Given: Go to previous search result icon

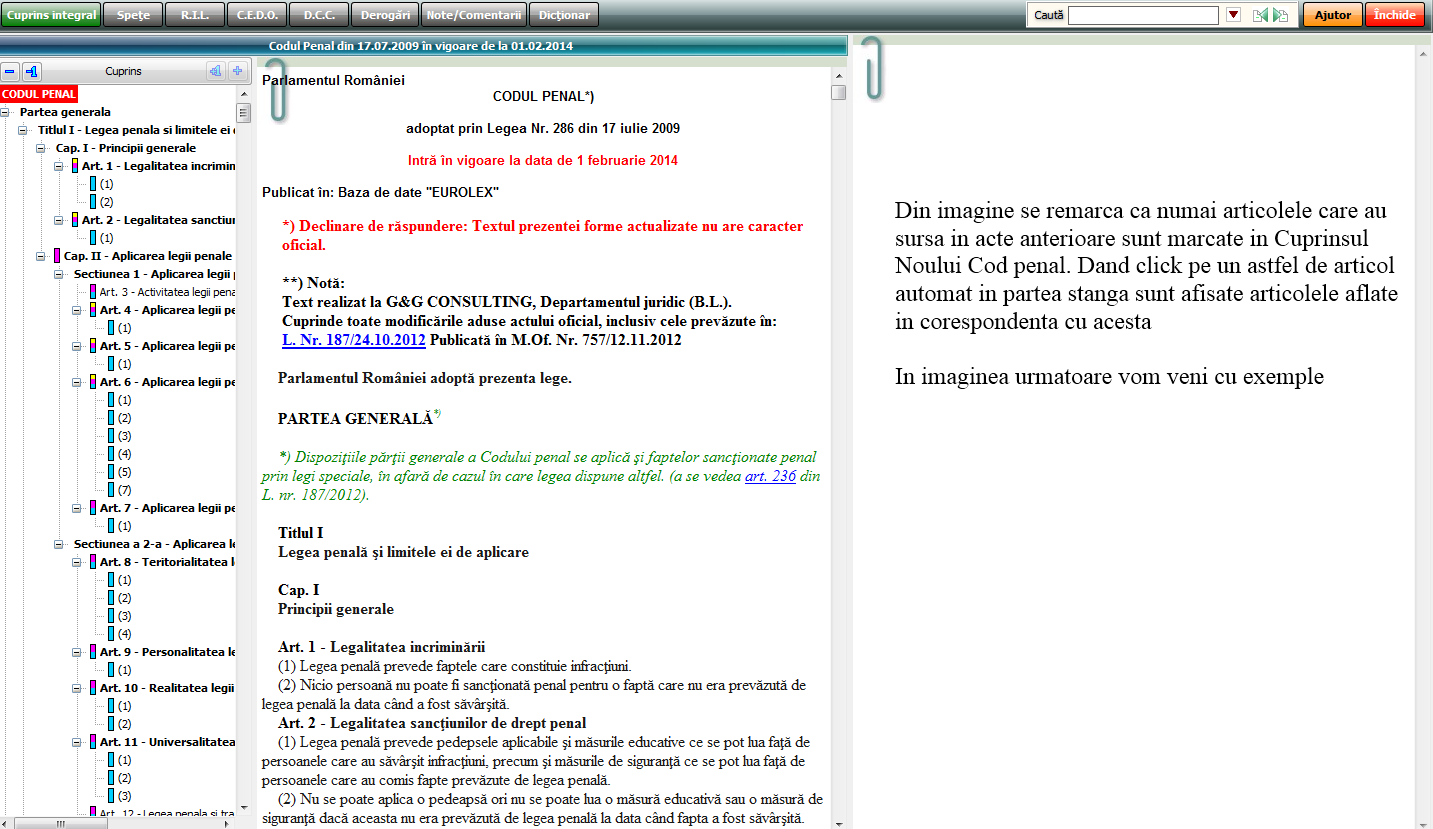Looking at the screenshot, I should pos(1260,15).
